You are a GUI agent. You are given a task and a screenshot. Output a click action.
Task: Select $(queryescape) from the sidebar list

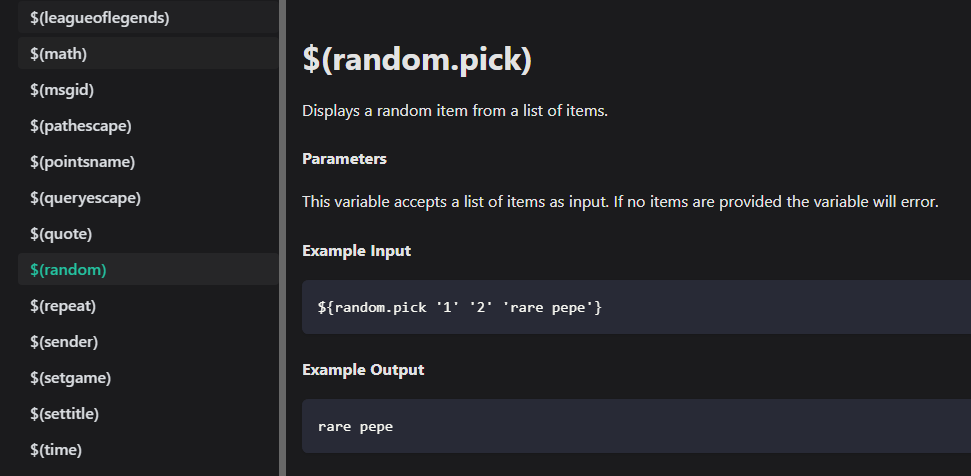click(x=148, y=197)
